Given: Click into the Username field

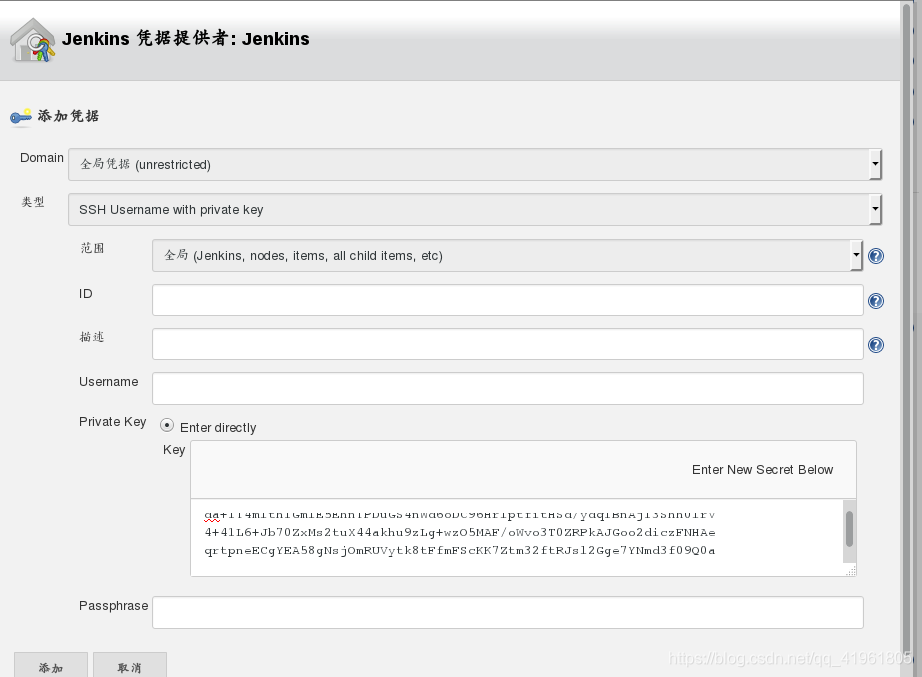Looking at the screenshot, I should (507, 388).
